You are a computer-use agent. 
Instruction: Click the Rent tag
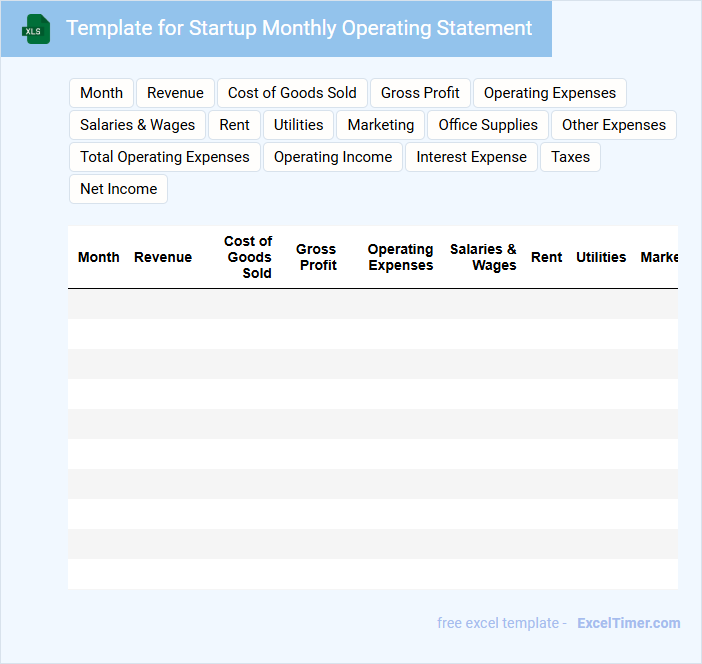pos(234,125)
